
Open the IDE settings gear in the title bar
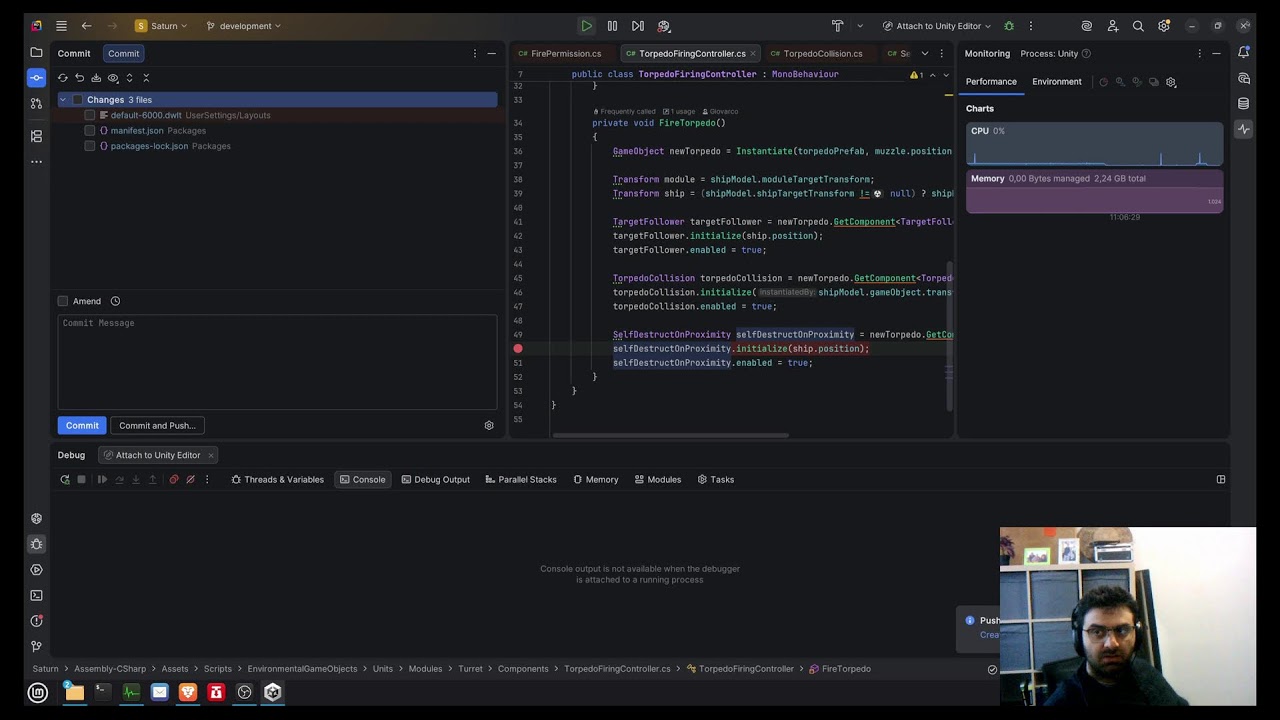point(1164,26)
